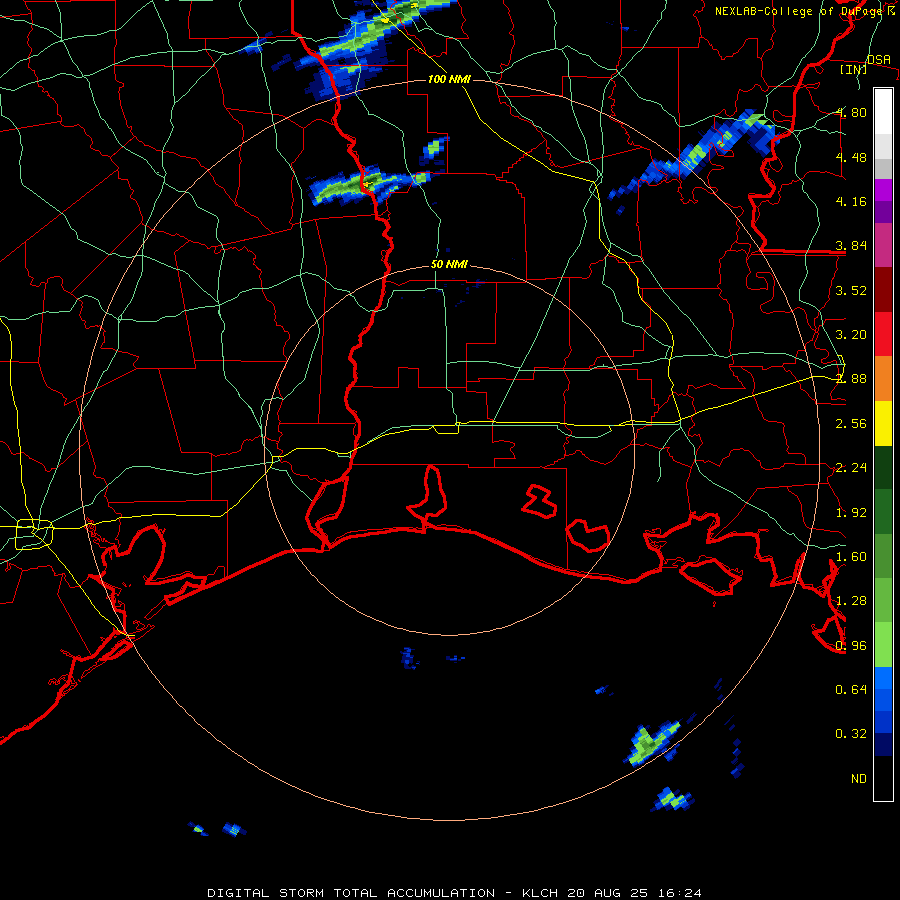This screenshot has width=900, height=900.
Task: Pick the yellow legend swatch near 2.56
Action: (x=883, y=424)
